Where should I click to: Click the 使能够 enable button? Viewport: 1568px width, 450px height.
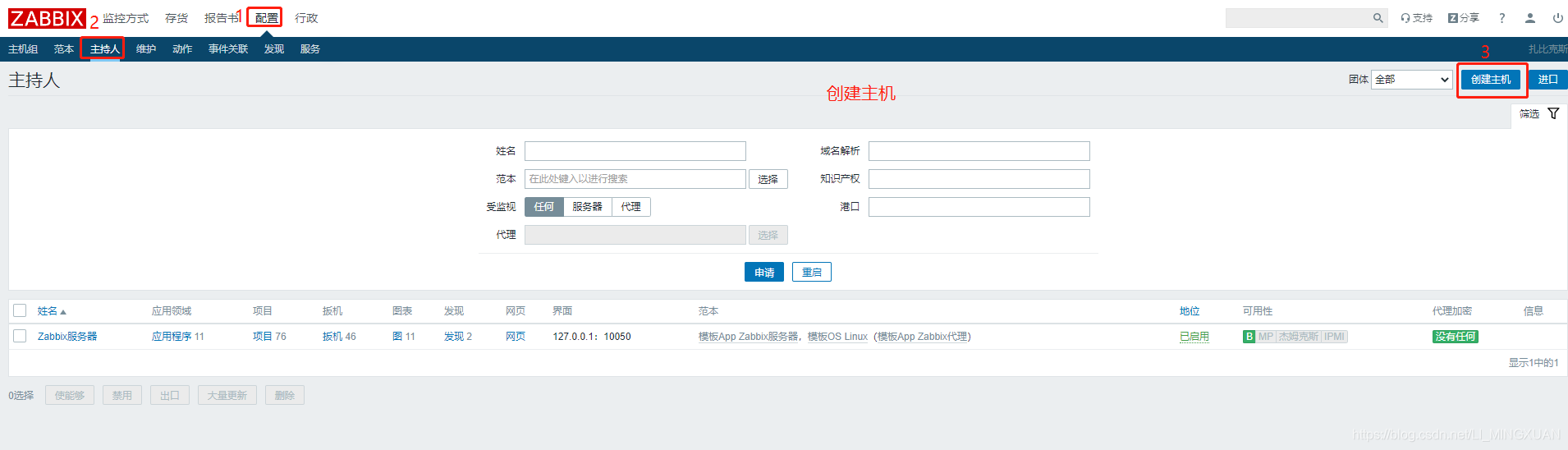70,396
